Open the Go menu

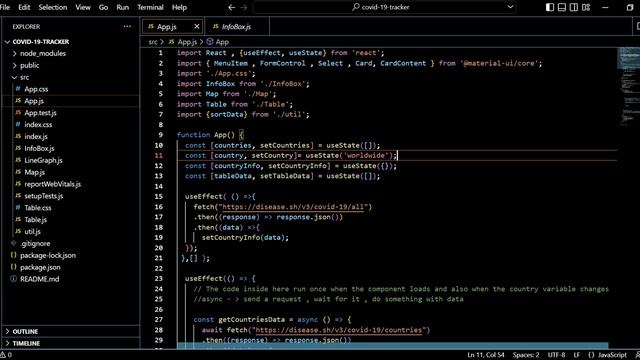(103, 7)
